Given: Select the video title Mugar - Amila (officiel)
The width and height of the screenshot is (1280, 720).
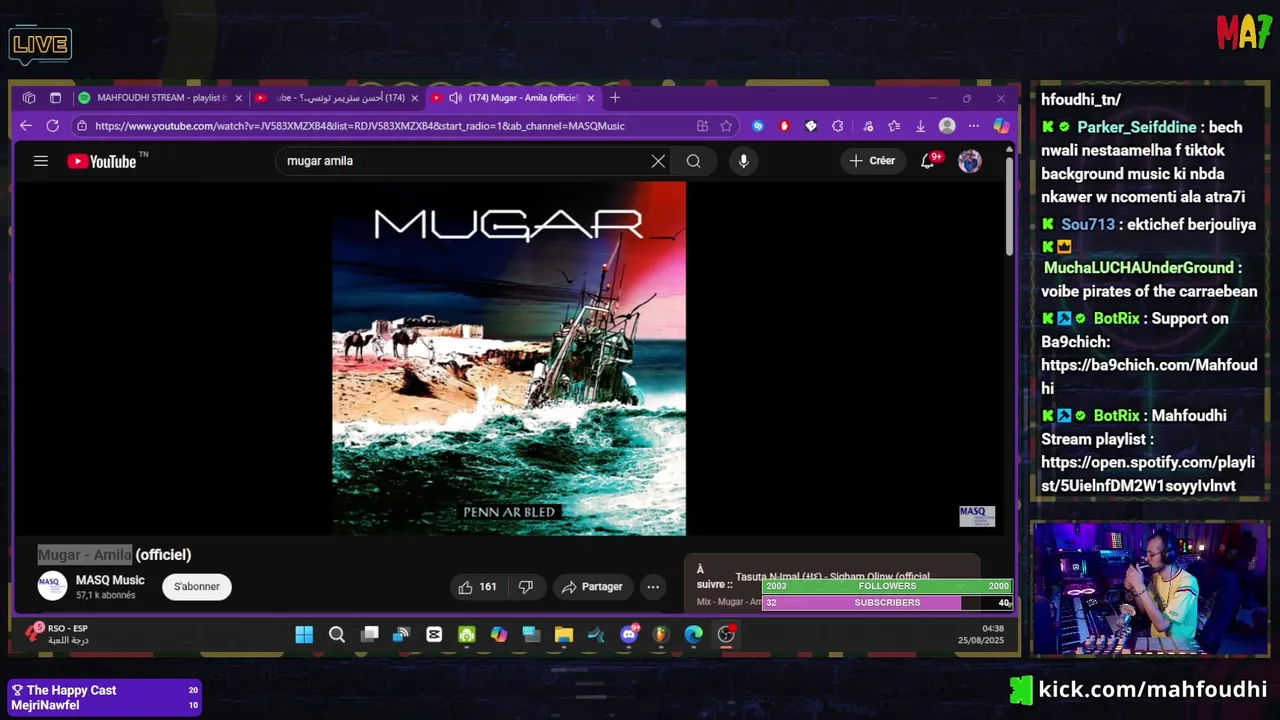Looking at the screenshot, I should point(114,554).
